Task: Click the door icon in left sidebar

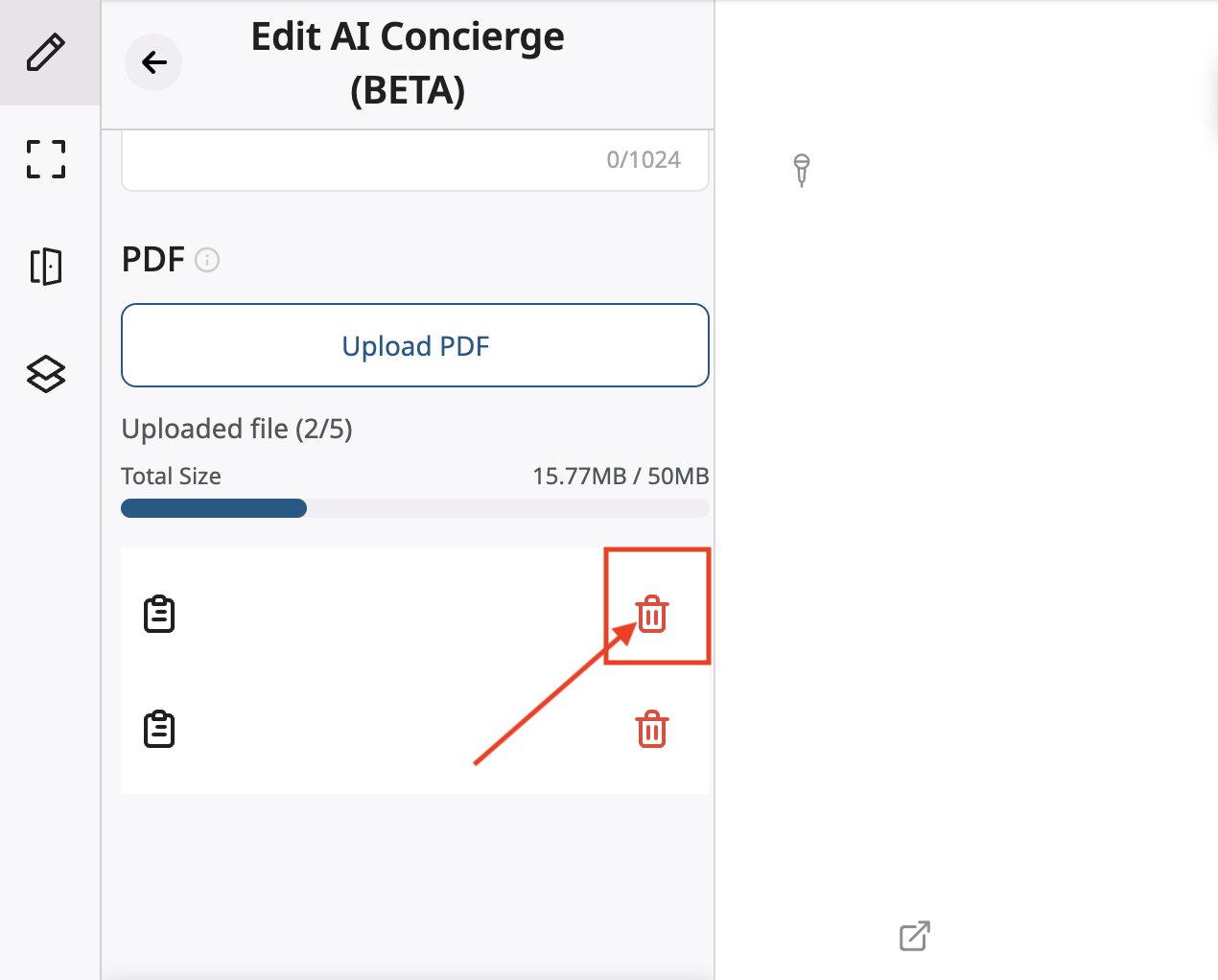Action: 46,267
